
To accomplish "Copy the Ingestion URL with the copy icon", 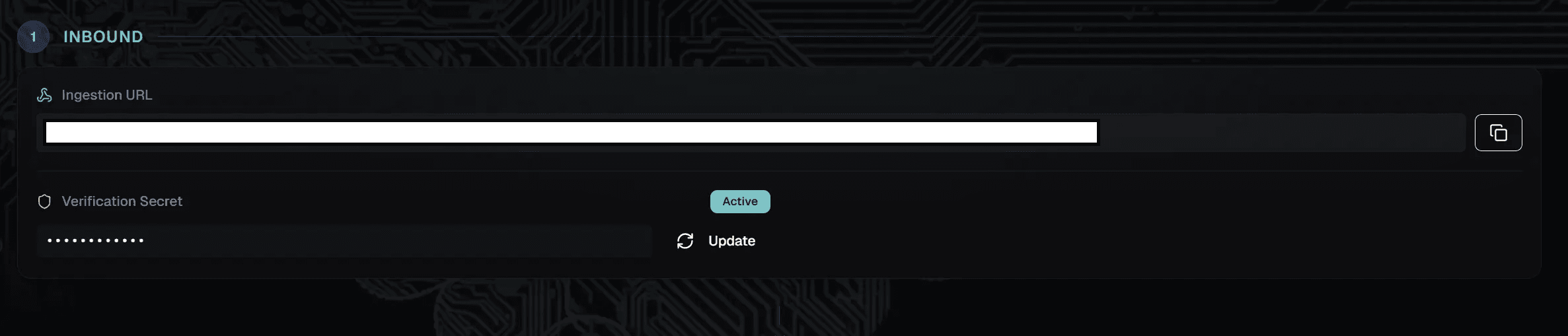I will pos(1498,133).
